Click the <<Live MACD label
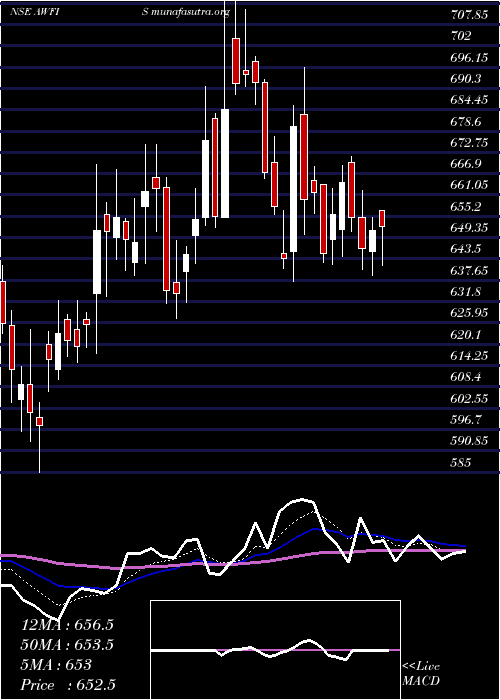This screenshot has height=700, width=500. coord(421,674)
